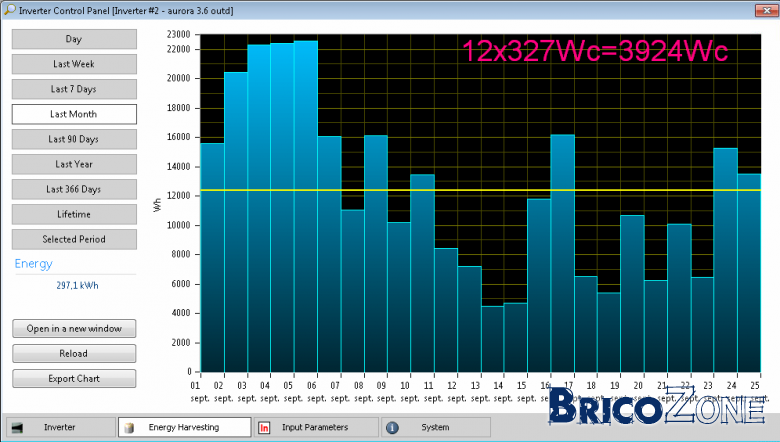Viewport: 780px width, 442px height.
Task: Close the Inverter Control Panel window
Action: coord(766,10)
